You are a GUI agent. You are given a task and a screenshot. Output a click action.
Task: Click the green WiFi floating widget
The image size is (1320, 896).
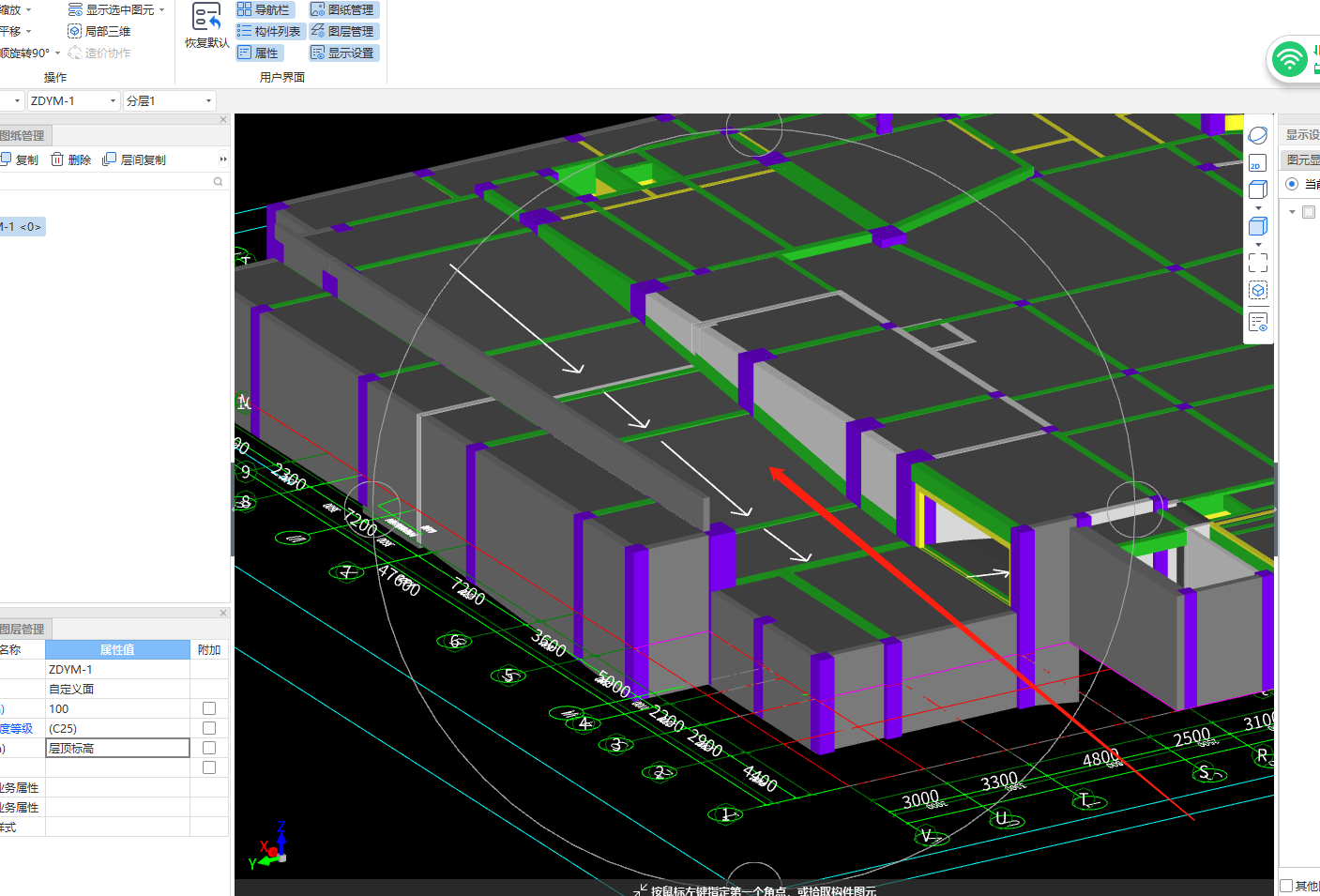click(1289, 60)
